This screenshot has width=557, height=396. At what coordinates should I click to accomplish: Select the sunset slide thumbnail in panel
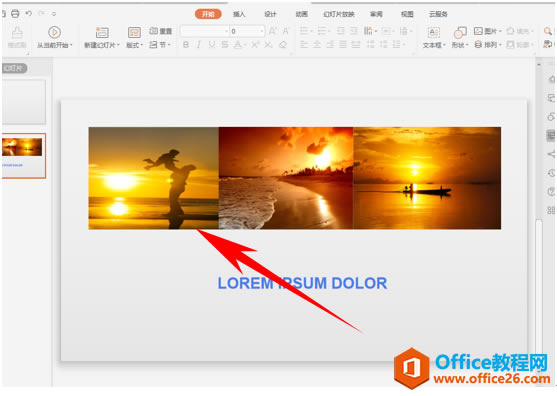[24, 156]
